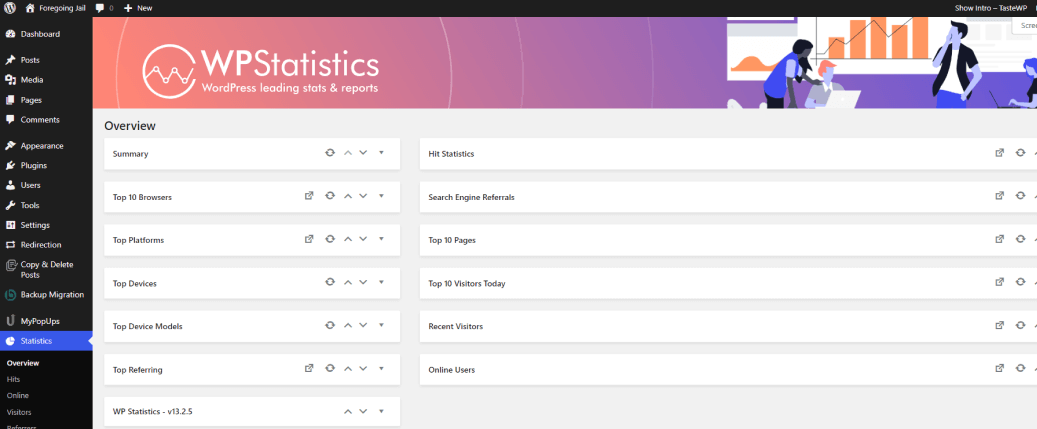Viewport: 1037px width, 429px height.
Task: Open Plugins in the sidebar menu
Action: 46,166
